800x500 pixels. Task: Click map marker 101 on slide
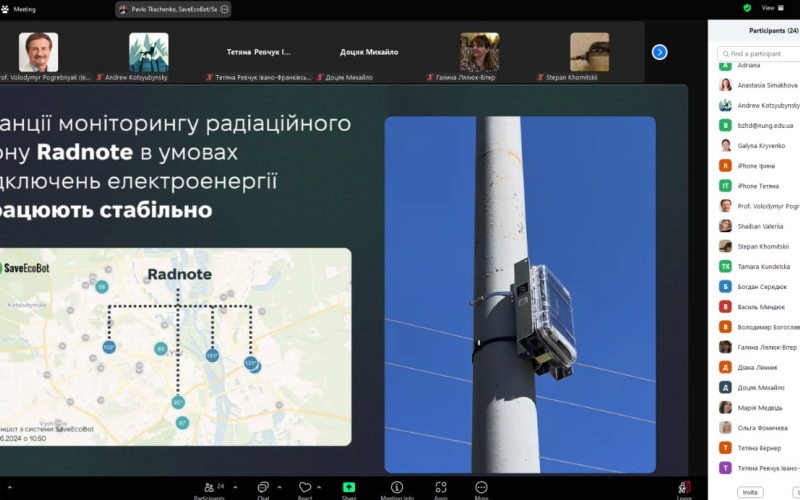pyautogui.click(x=212, y=356)
